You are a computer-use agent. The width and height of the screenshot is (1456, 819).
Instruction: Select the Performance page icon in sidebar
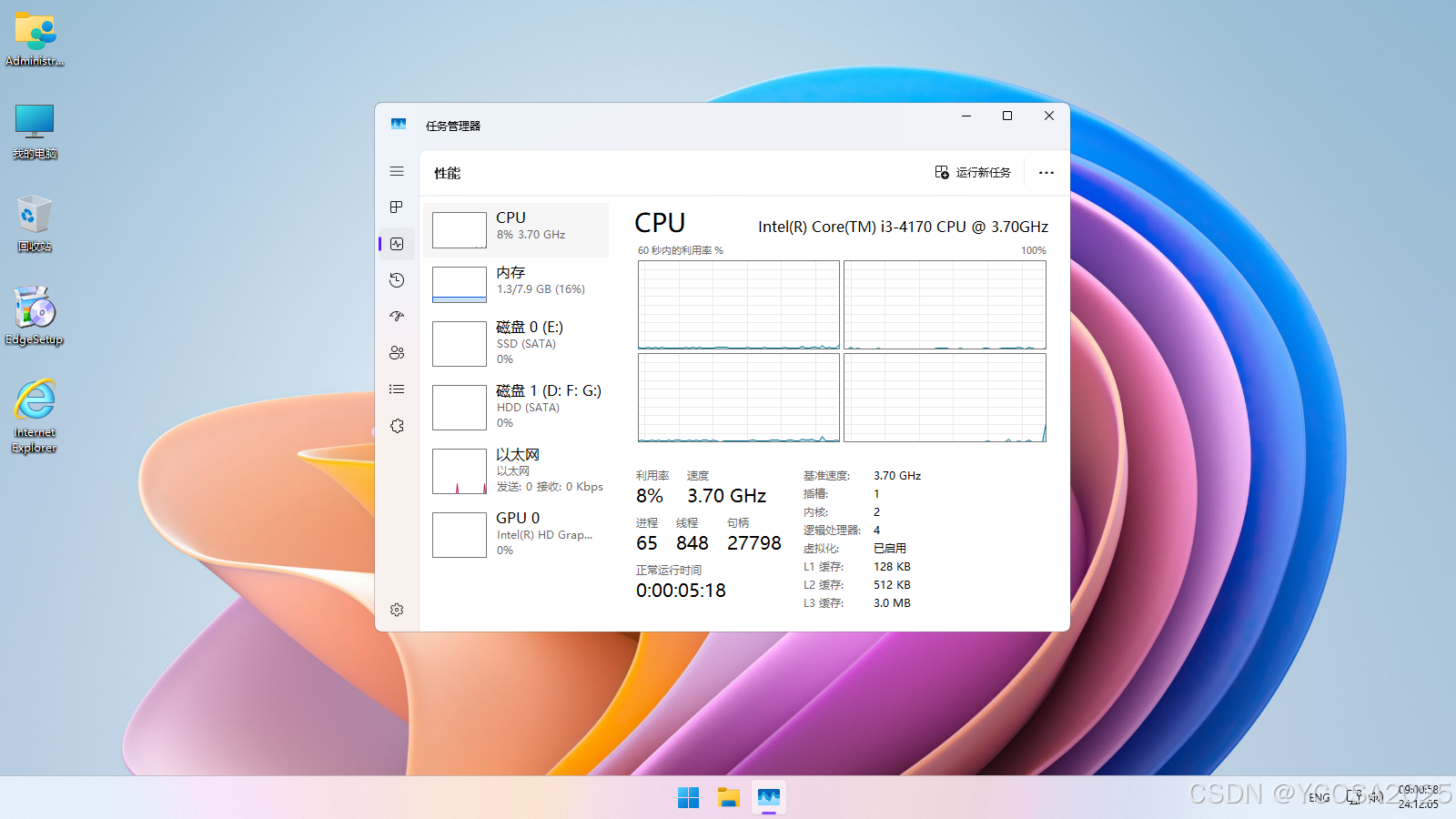click(x=397, y=244)
